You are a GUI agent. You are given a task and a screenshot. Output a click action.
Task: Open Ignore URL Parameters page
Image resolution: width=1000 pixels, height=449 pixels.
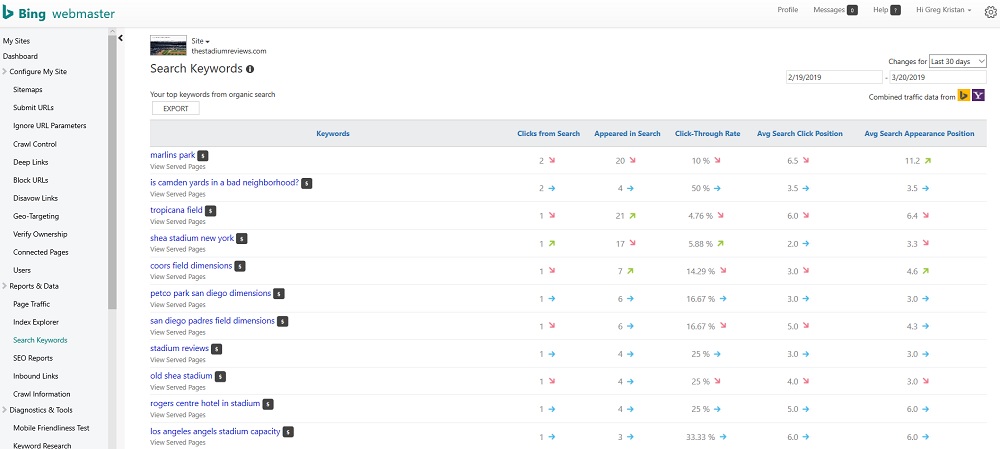pyautogui.click(x=50, y=126)
